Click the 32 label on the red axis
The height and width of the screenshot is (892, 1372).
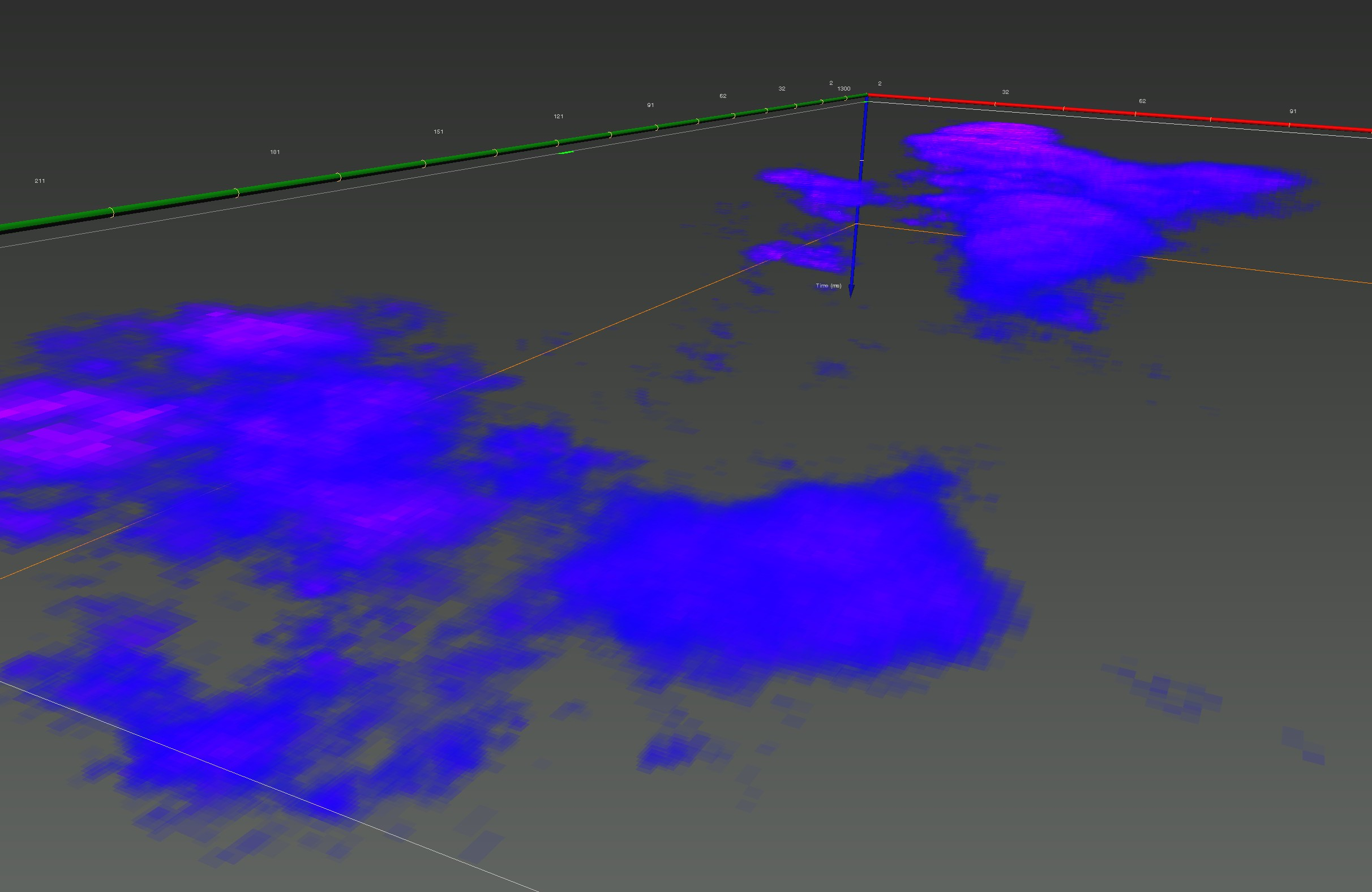(1005, 92)
